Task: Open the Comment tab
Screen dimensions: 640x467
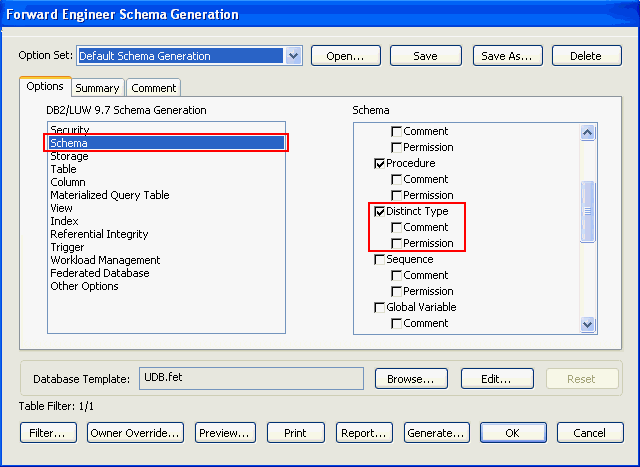Action: tap(153, 88)
